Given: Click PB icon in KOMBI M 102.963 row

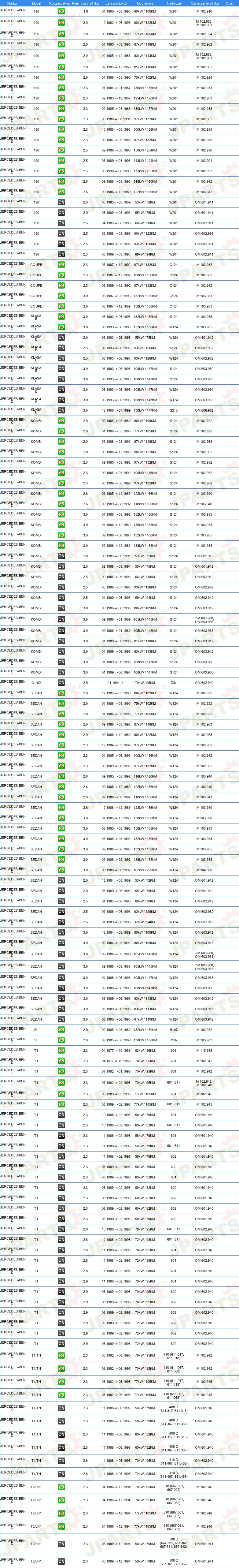Looking at the screenshot, I should tap(61, 441).
